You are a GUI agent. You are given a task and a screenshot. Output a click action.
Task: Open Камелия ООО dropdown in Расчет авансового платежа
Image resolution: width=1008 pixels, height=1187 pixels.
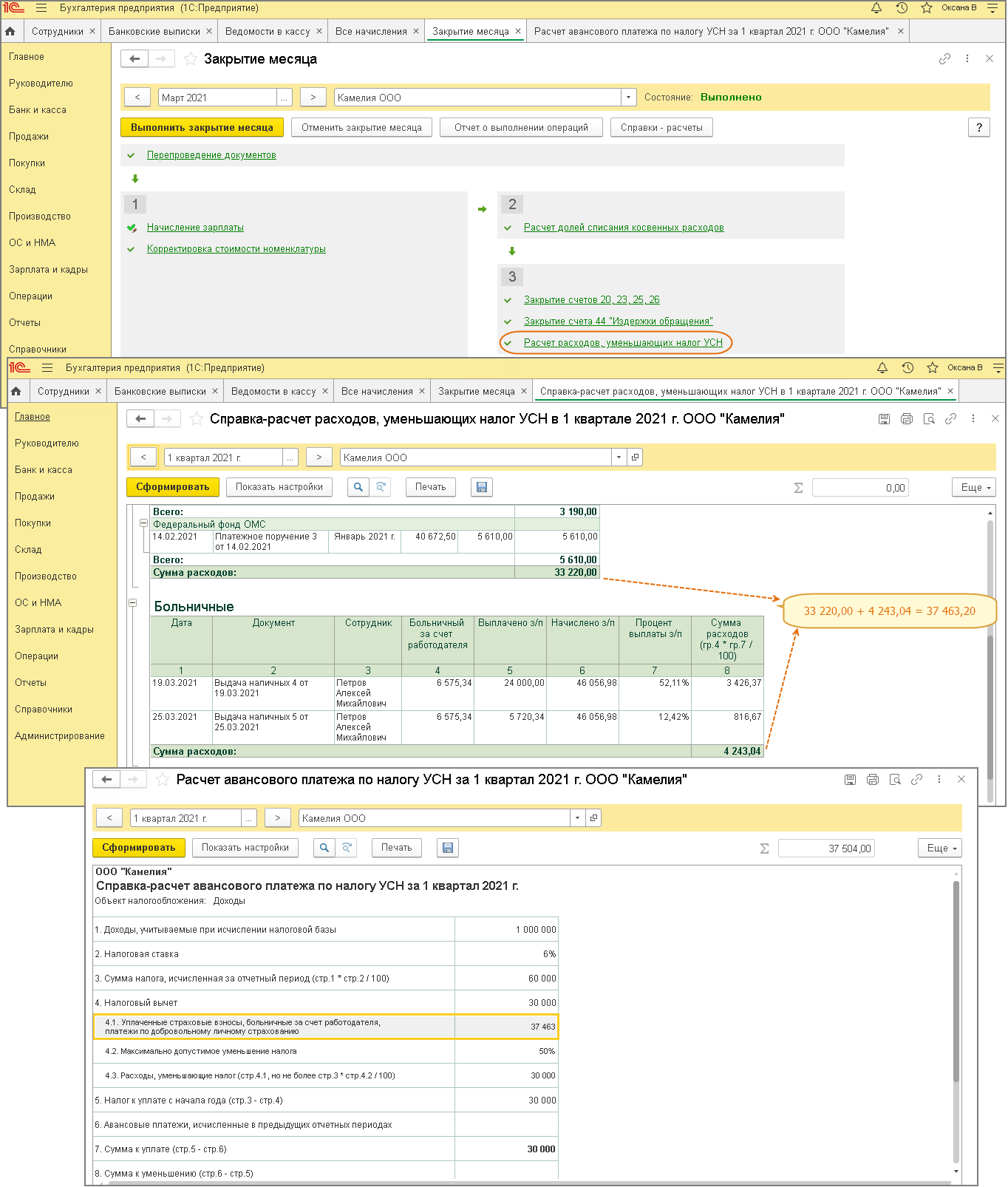[578, 818]
